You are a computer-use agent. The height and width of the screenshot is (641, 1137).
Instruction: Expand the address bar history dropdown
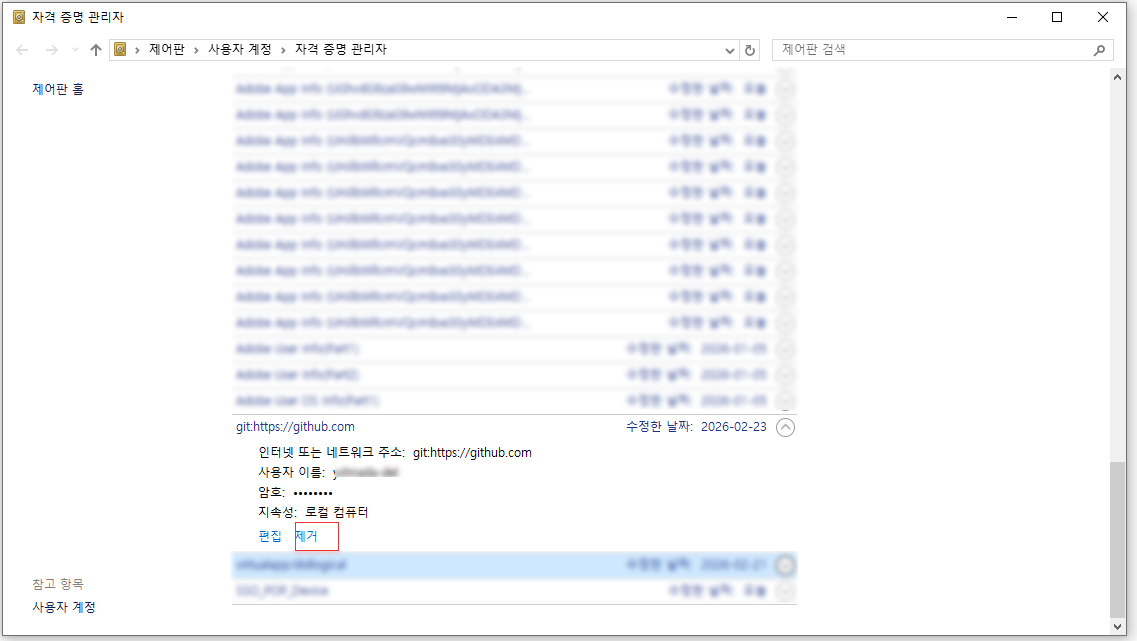tap(729, 50)
